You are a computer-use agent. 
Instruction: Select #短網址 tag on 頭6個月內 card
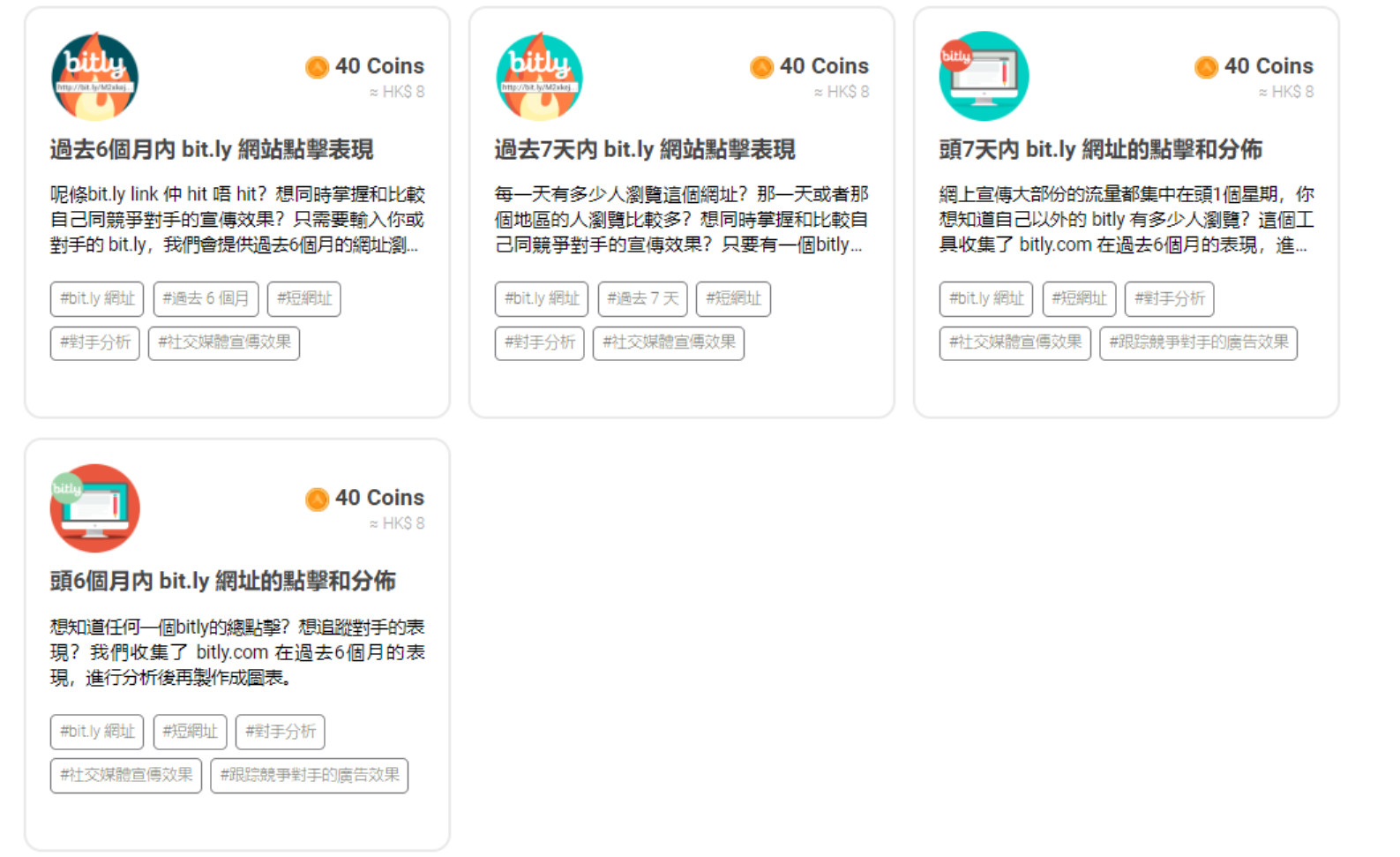pos(190,732)
